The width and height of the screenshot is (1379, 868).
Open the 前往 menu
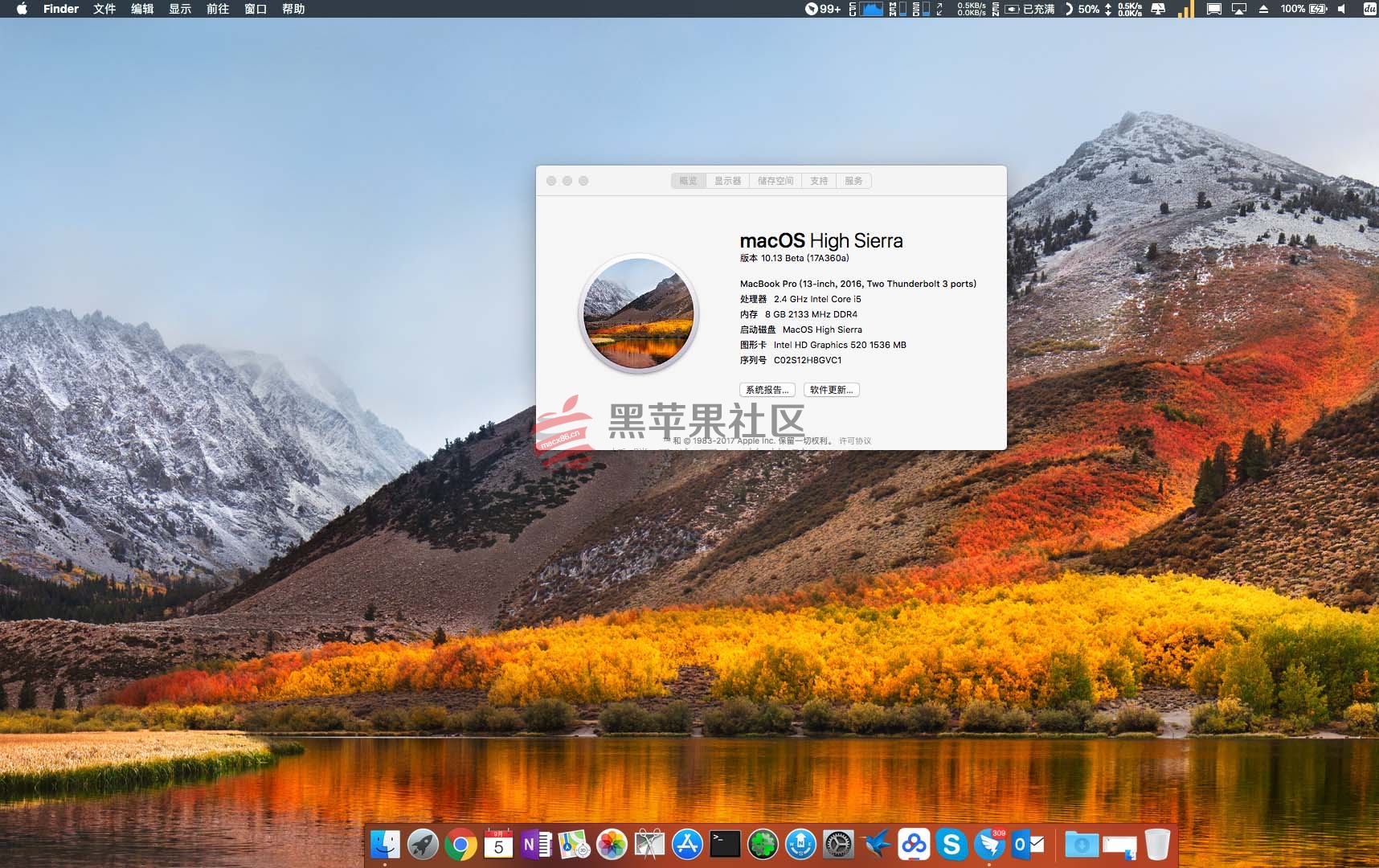pos(218,9)
